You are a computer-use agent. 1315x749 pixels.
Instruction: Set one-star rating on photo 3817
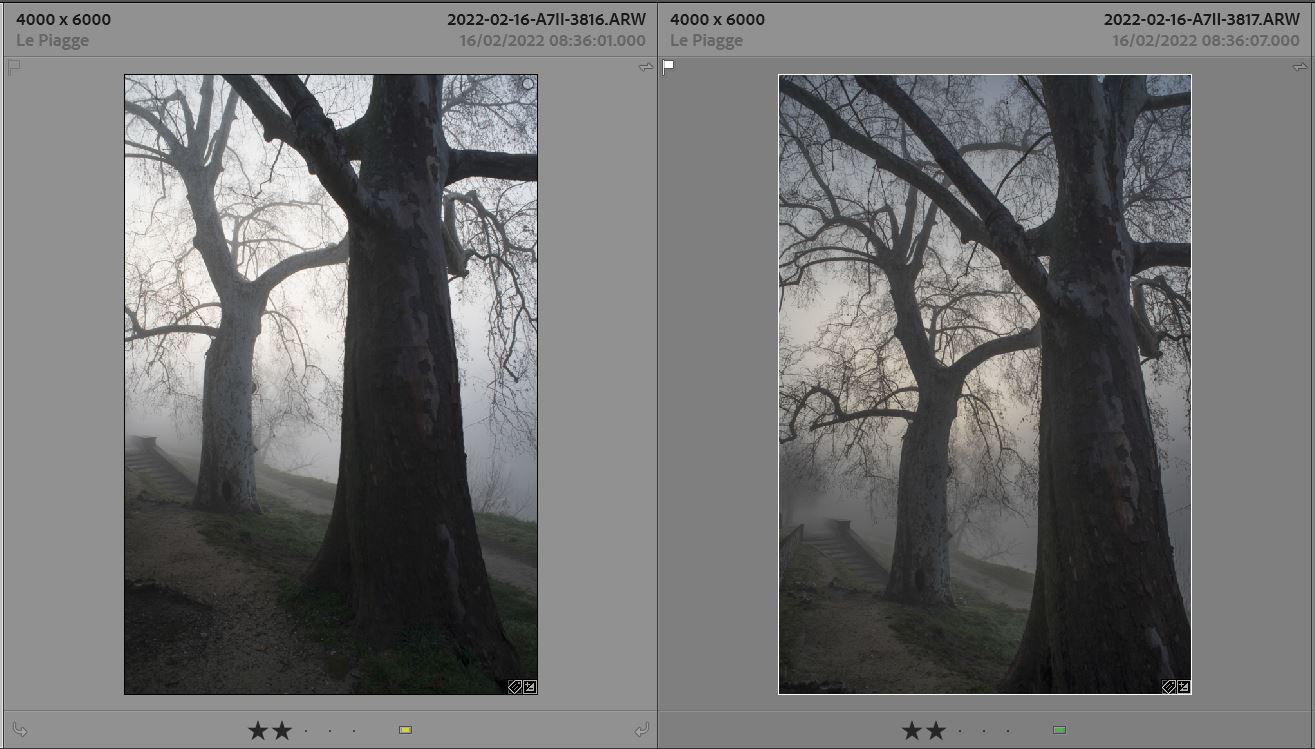(912, 731)
